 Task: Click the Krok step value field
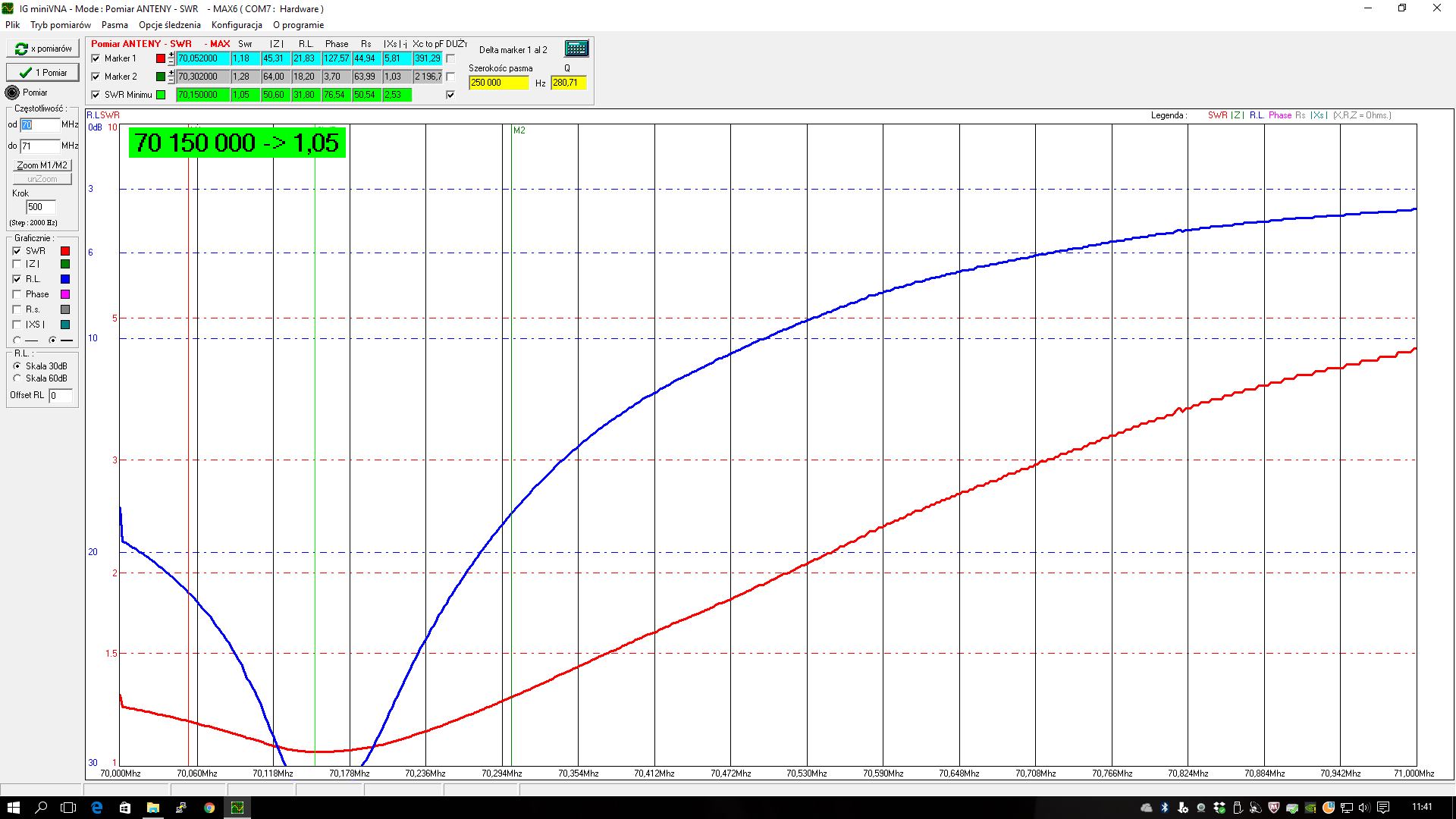(41, 207)
